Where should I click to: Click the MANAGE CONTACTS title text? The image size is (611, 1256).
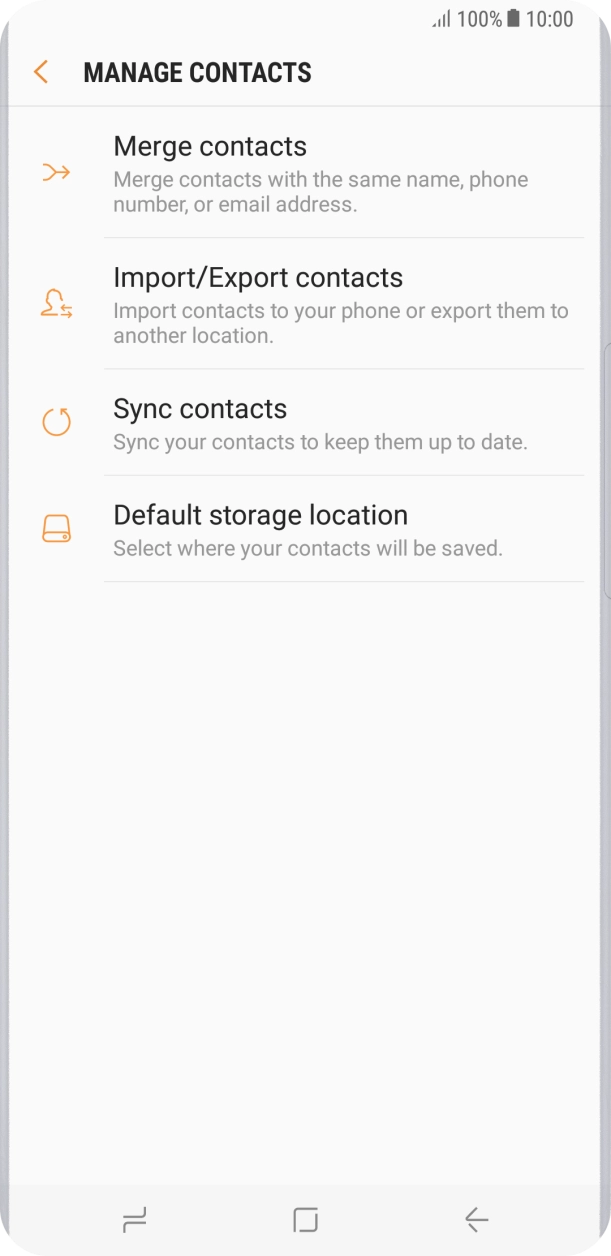(x=197, y=73)
